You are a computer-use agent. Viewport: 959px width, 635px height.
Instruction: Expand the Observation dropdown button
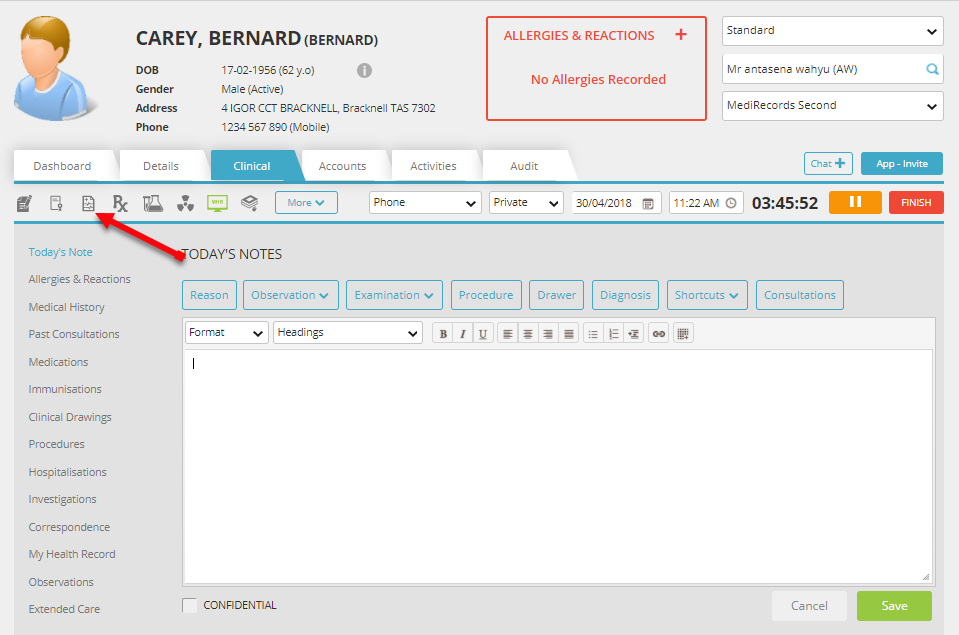point(290,295)
